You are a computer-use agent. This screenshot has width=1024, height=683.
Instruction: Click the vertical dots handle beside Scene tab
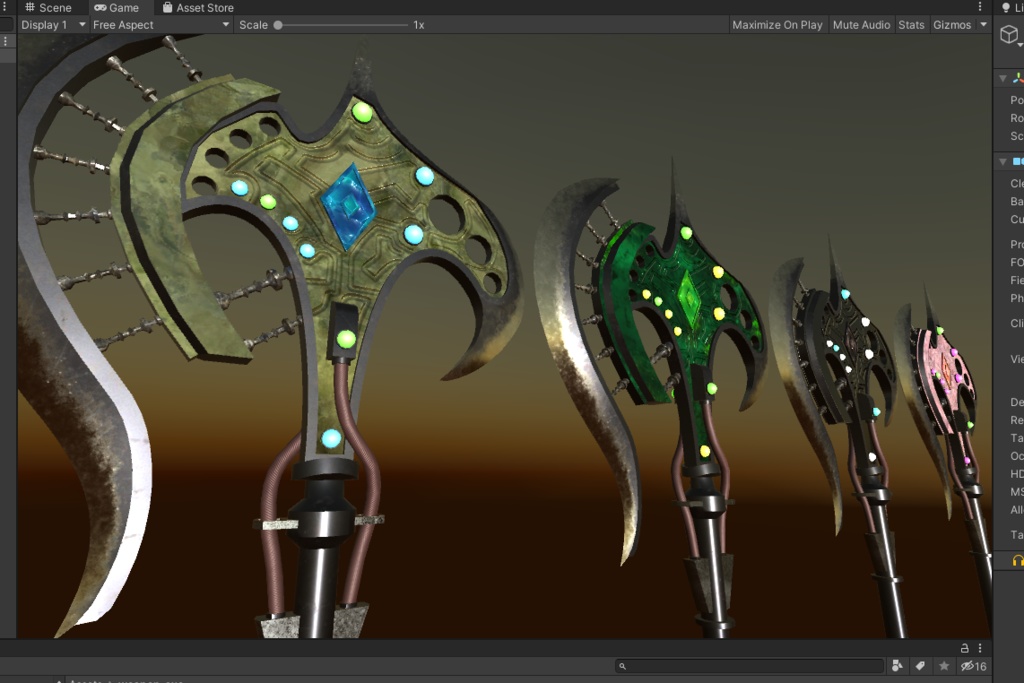[x=4, y=7]
